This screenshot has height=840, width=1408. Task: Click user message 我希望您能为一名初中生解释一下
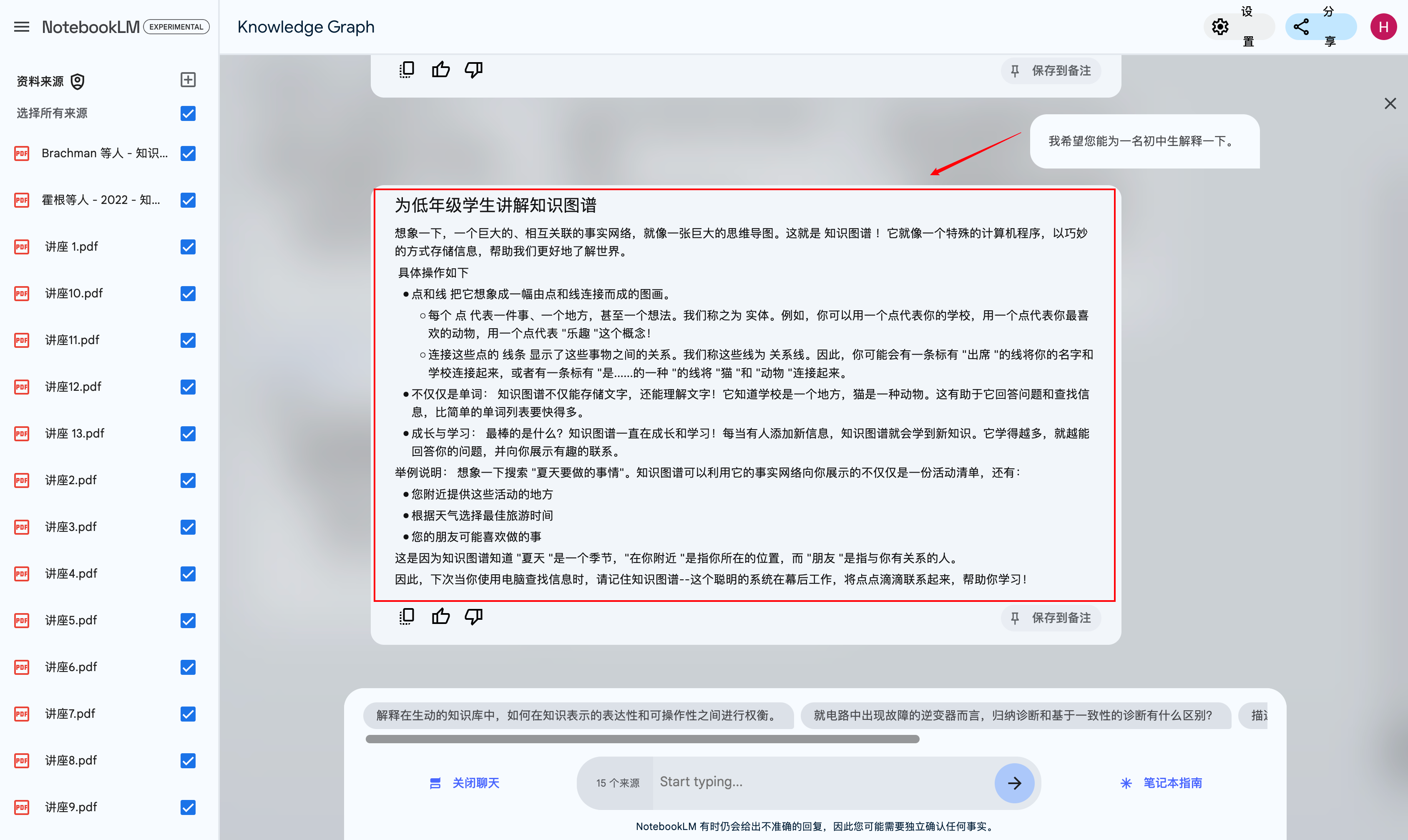[x=1142, y=141]
